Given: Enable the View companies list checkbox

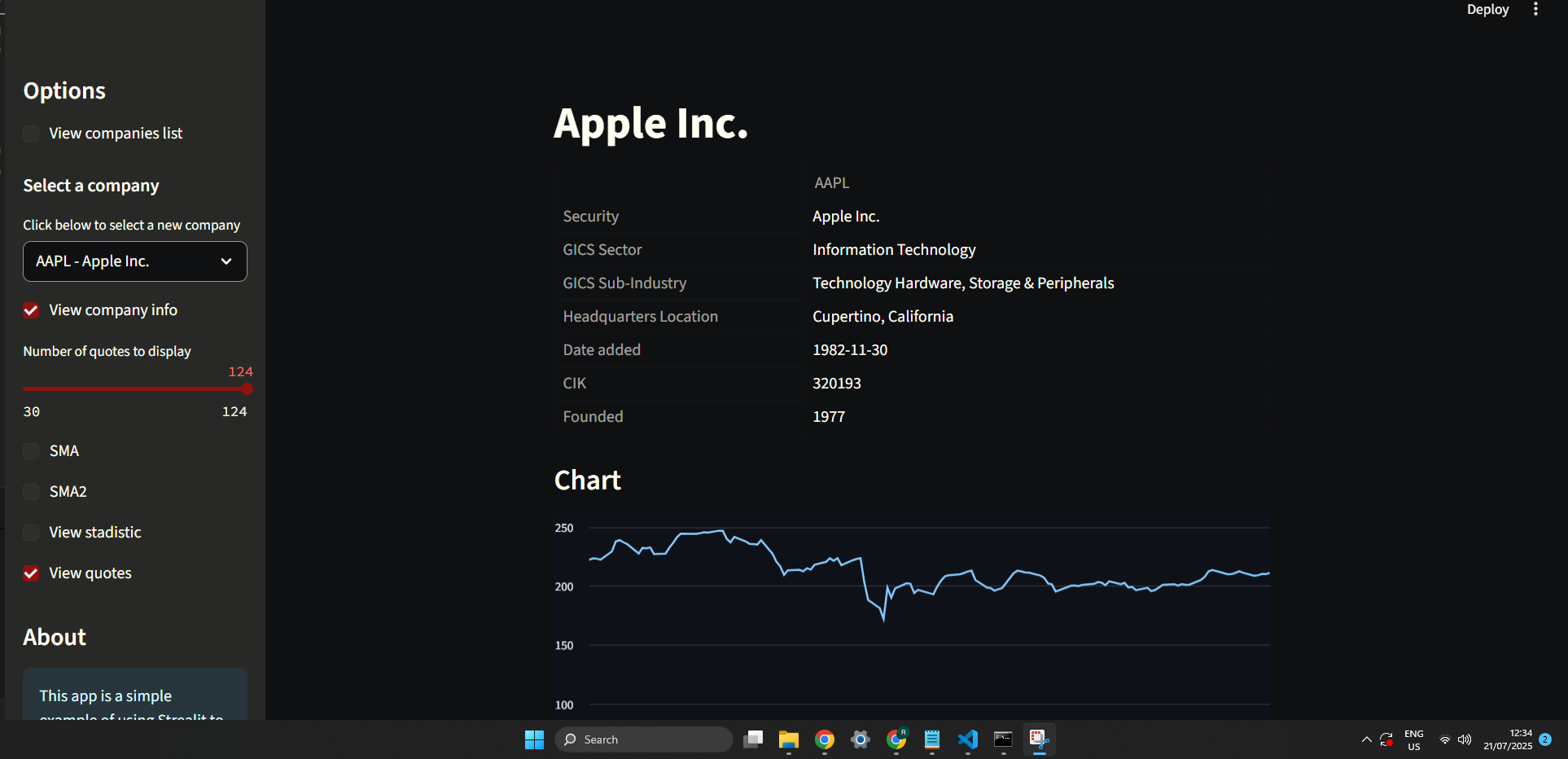Looking at the screenshot, I should (31, 134).
